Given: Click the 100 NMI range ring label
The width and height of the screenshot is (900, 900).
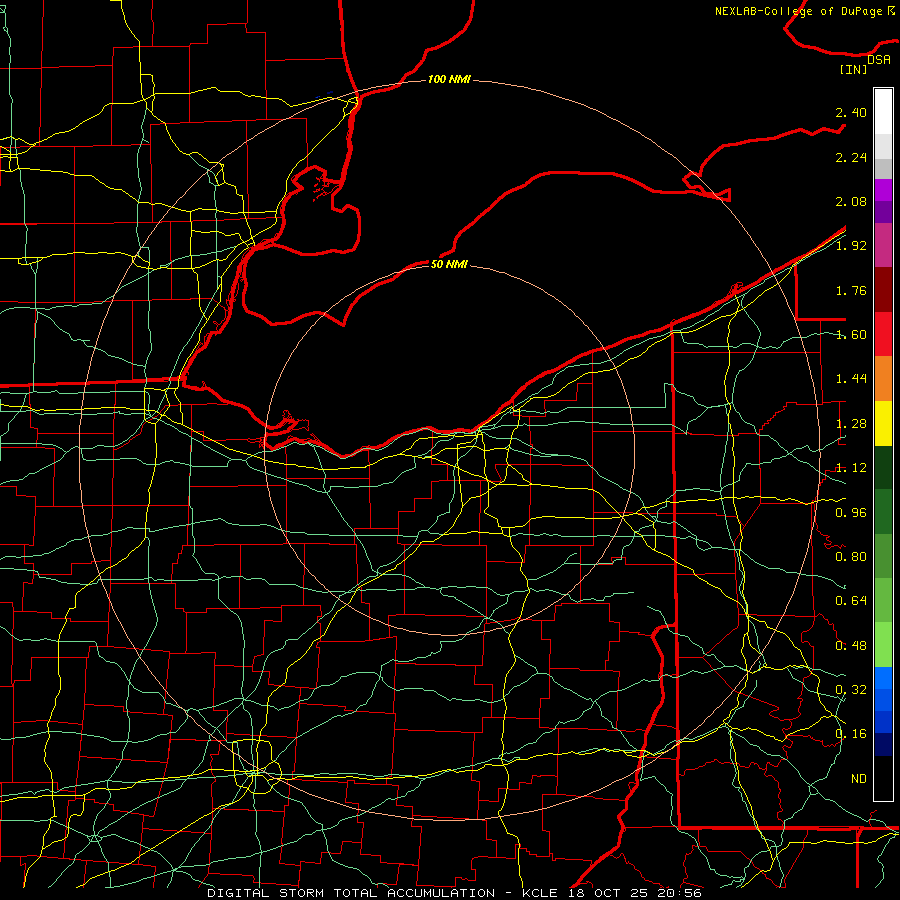Looking at the screenshot, I should (x=449, y=79).
